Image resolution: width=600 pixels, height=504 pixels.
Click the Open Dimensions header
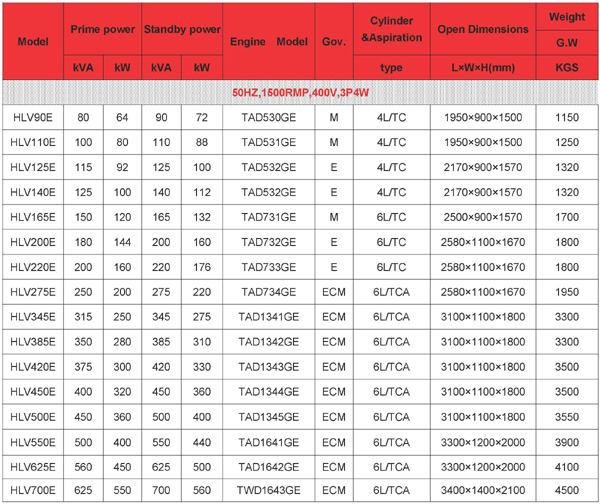(x=483, y=29)
